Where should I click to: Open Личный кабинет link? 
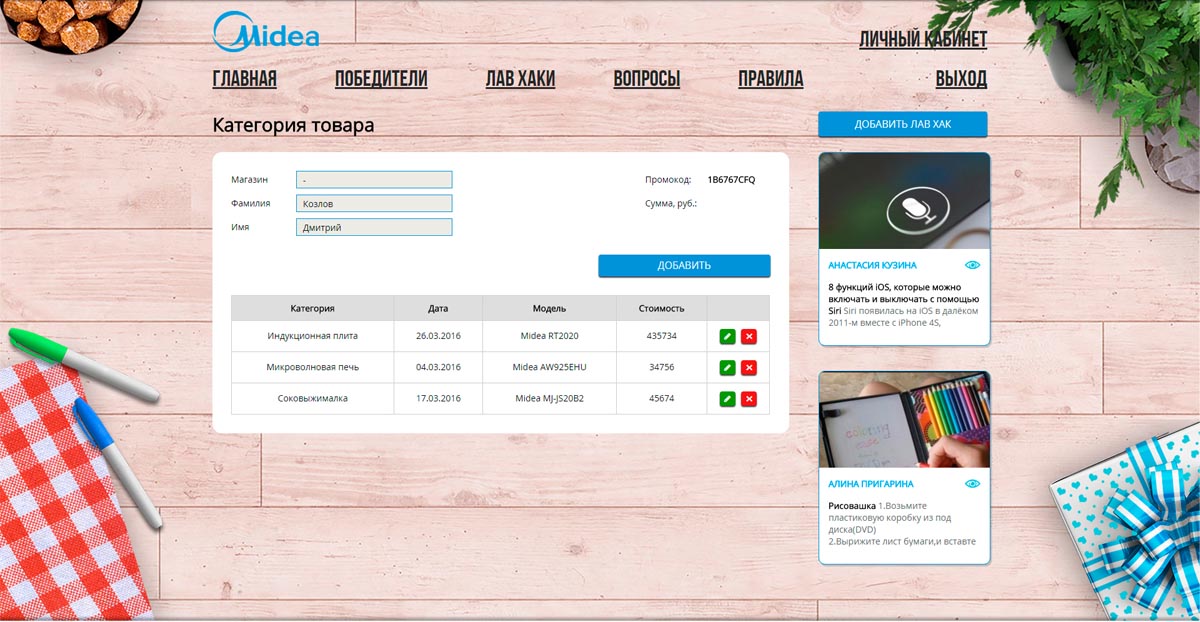(923, 40)
